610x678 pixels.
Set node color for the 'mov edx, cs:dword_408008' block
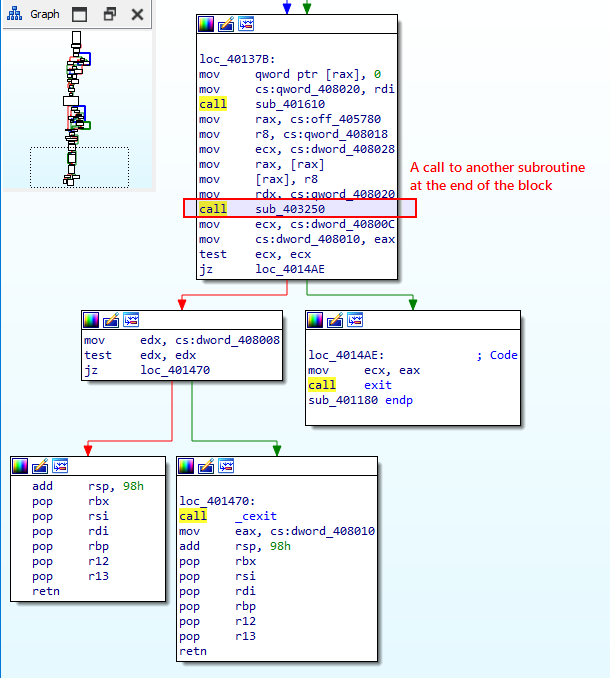pos(91,320)
